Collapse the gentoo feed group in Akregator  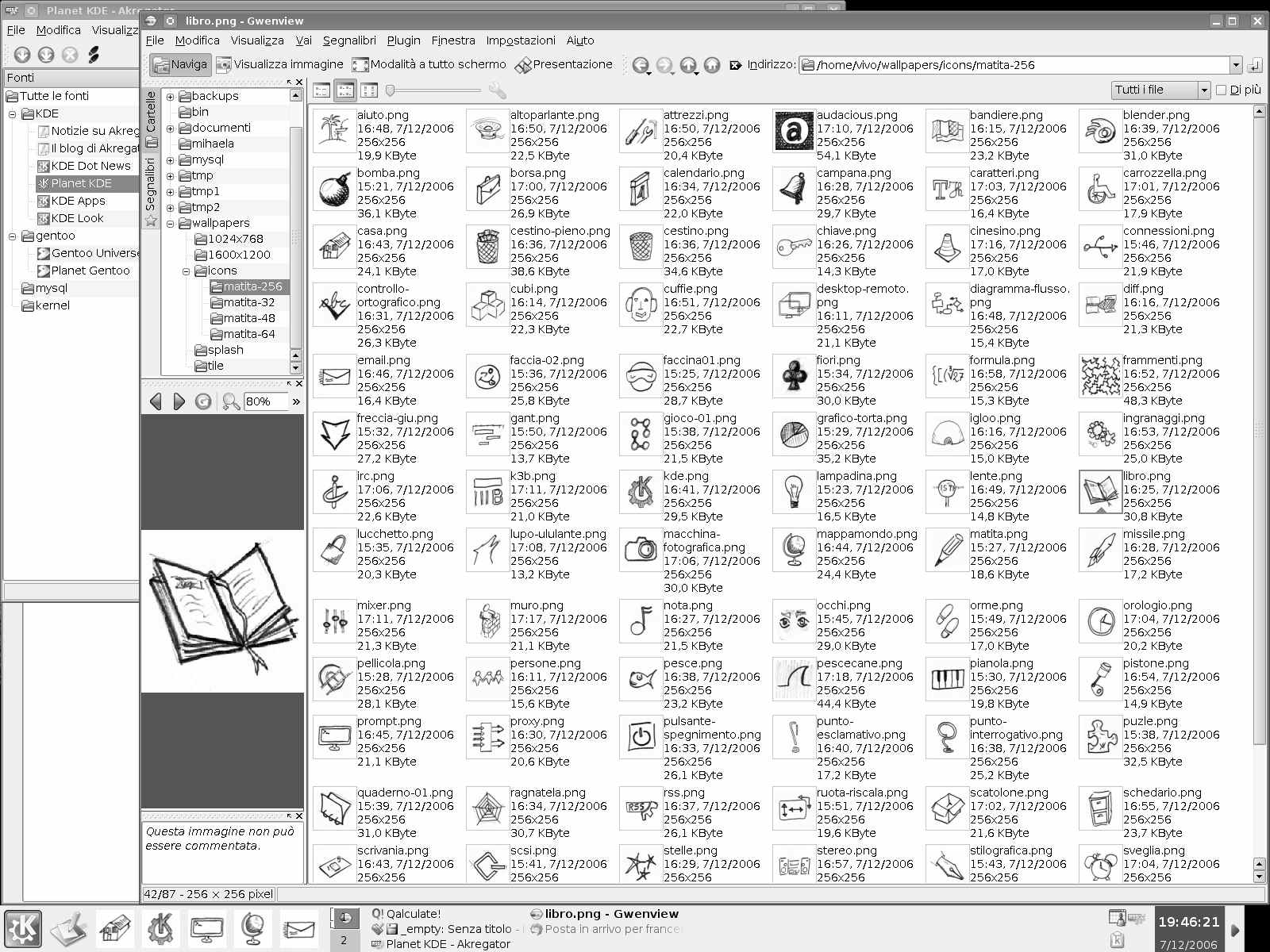click(x=12, y=236)
